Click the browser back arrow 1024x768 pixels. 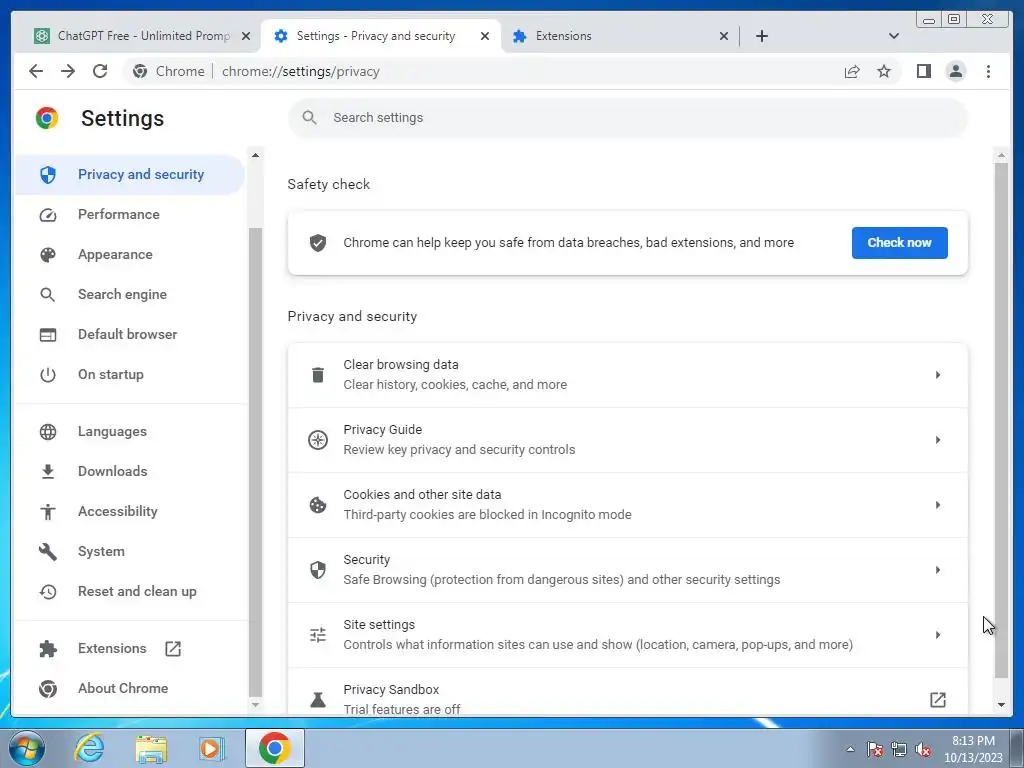point(36,71)
